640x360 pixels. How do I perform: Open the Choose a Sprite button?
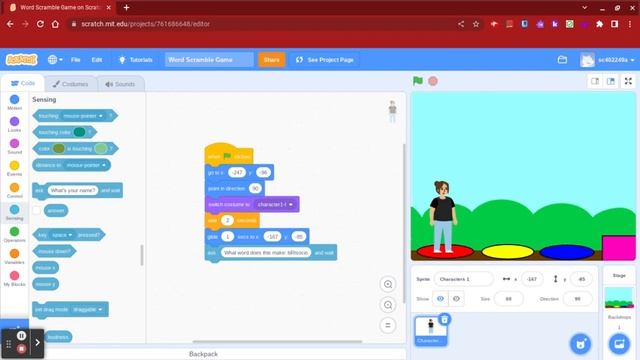click(580, 344)
